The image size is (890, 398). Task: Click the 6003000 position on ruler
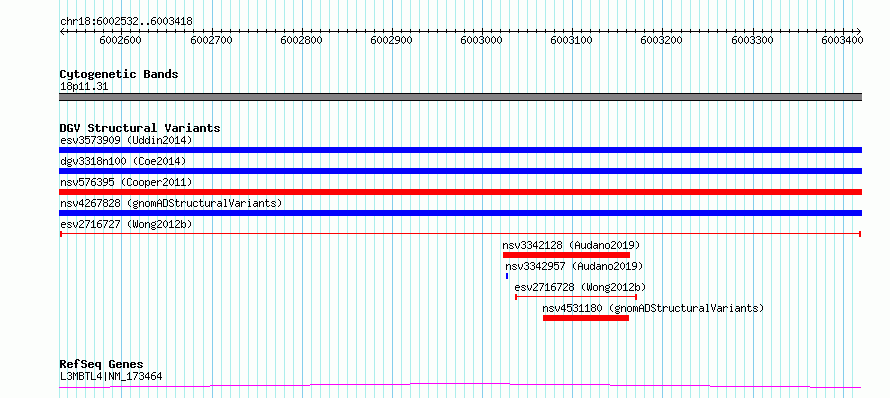[x=482, y=40]
